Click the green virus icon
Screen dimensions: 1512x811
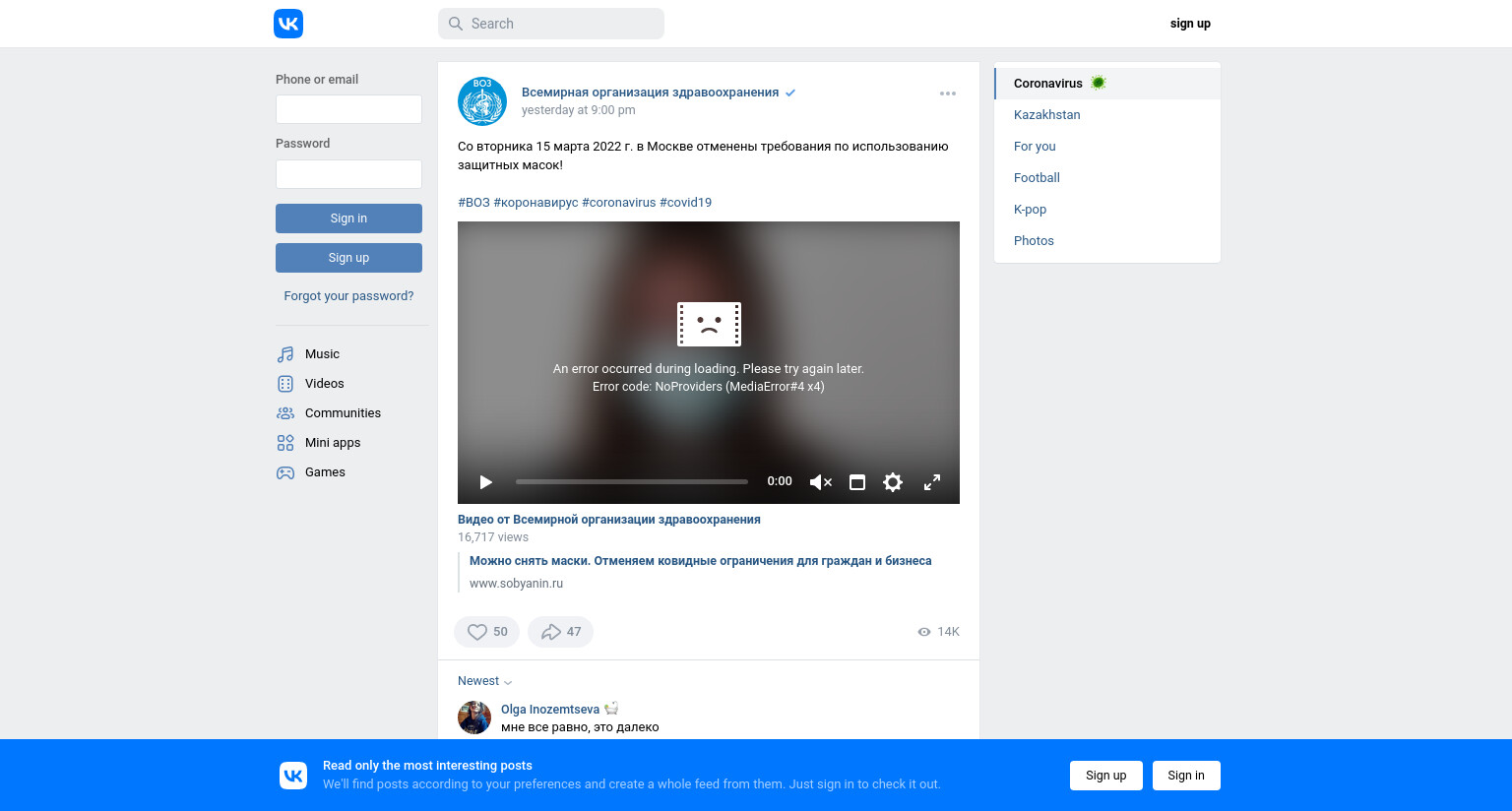[x=1099, y=83]
